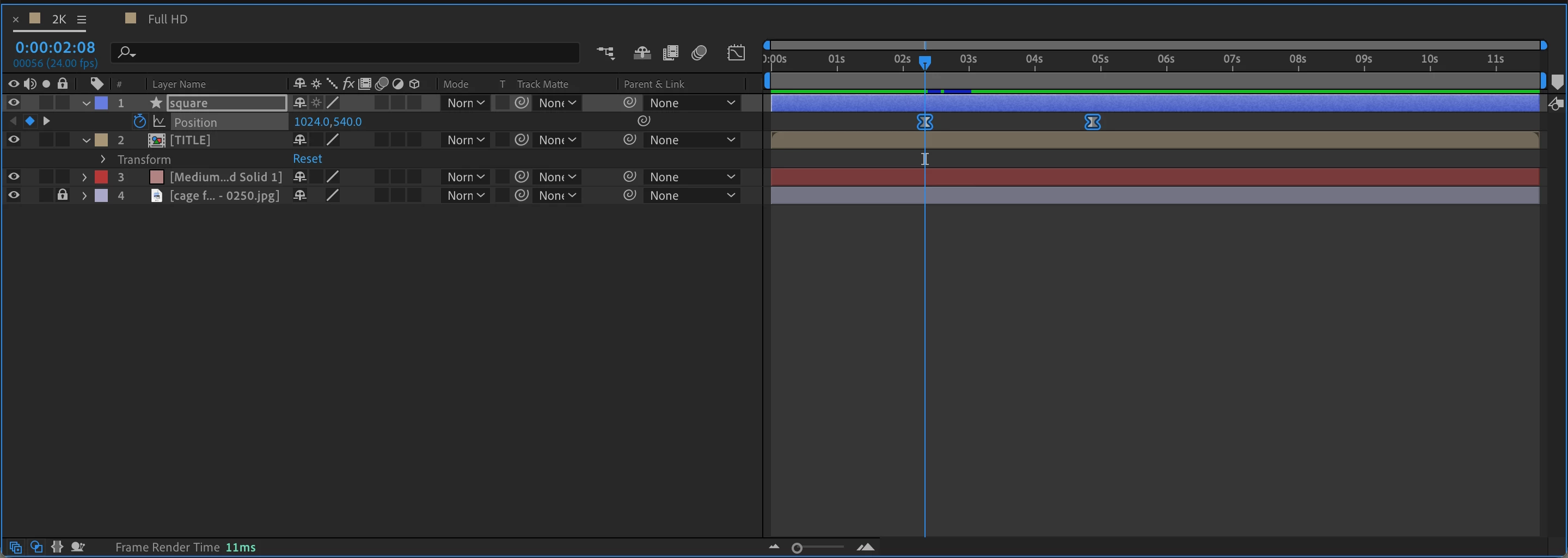Click Reset for TITLE Transform
Viewport: 1568px width, 558px height.
[308, 159]
